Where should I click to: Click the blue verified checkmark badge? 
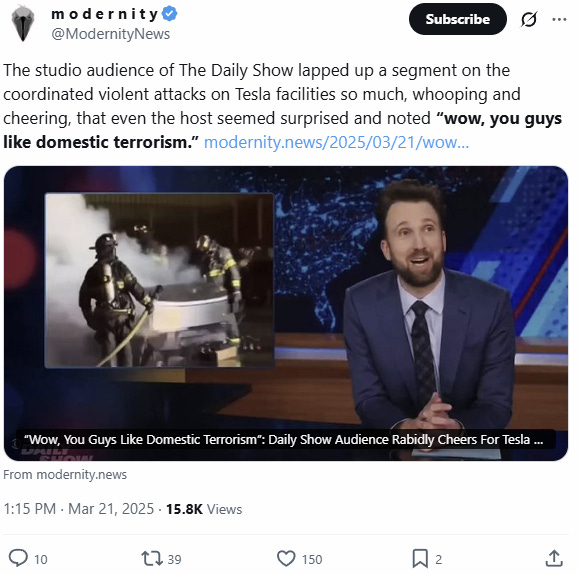pos(170,14)
